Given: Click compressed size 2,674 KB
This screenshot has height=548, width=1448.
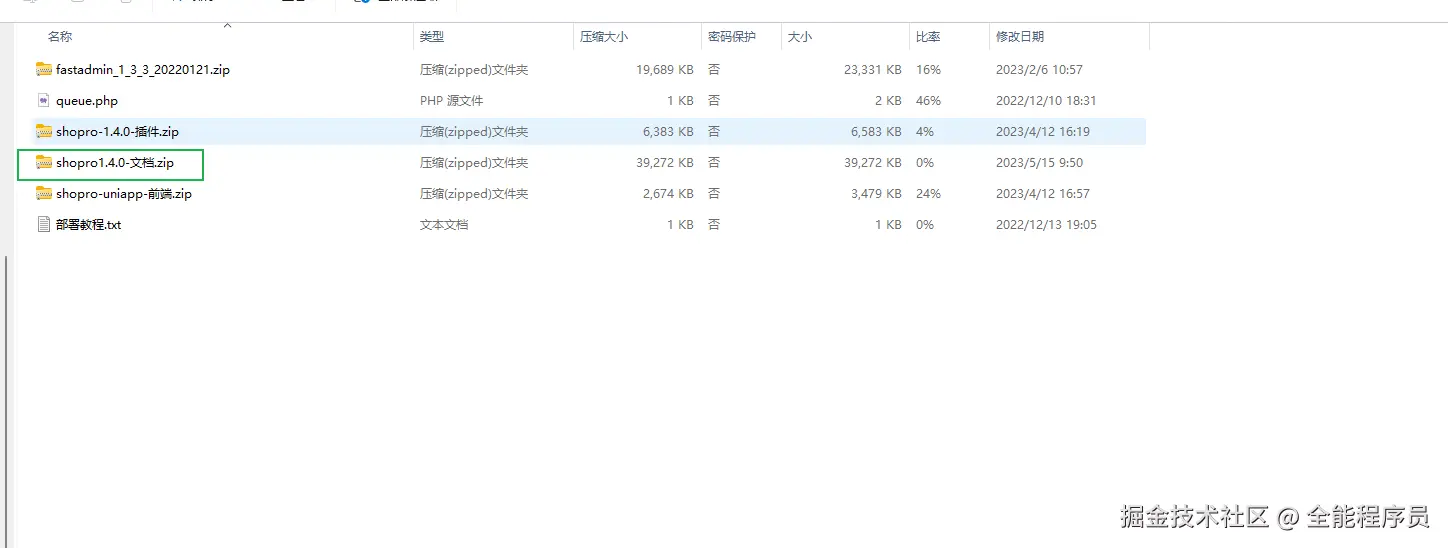Looking at the screenshot, I should click(x=669, y=194).
